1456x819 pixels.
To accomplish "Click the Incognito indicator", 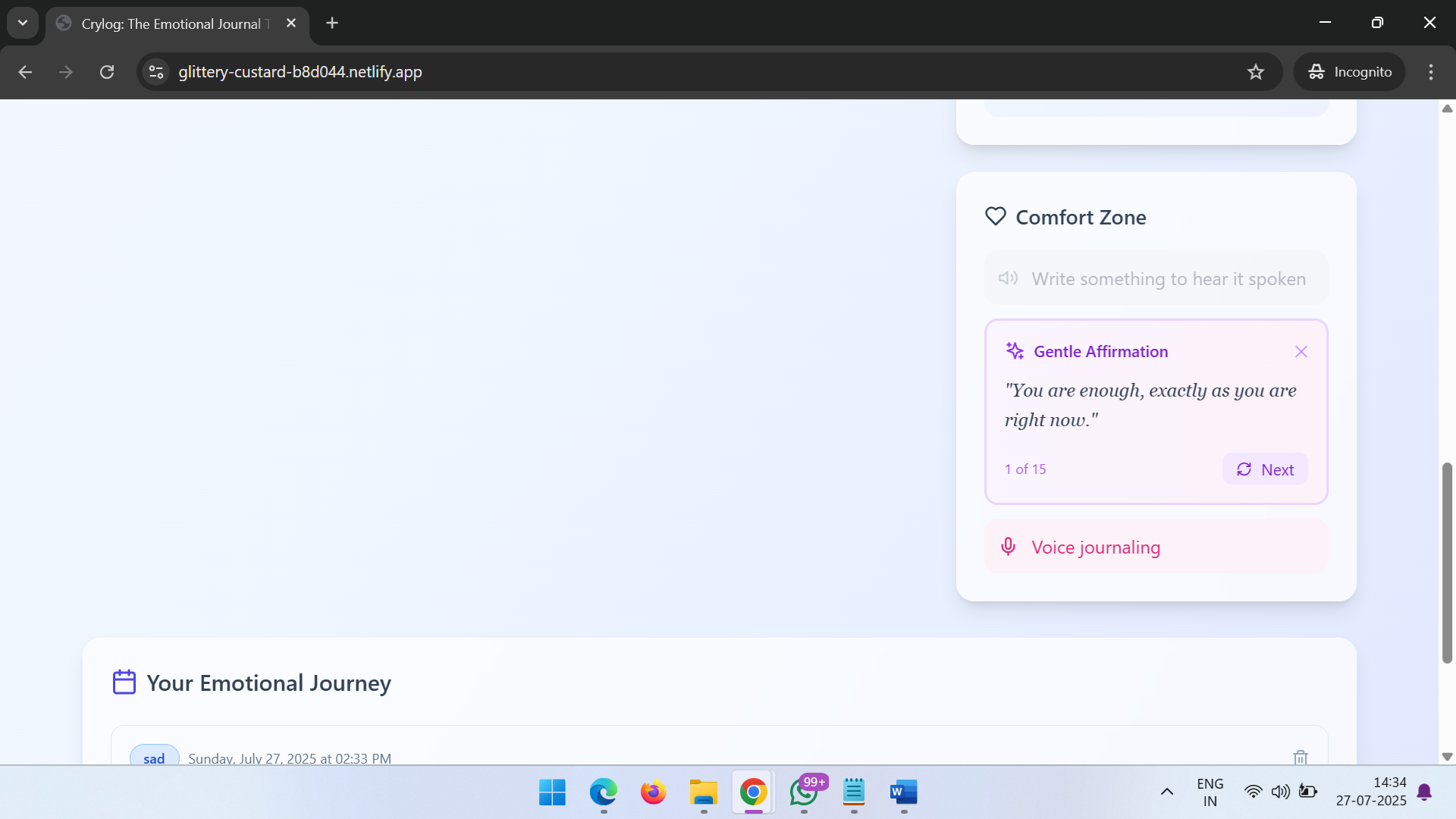I will (1350, 72).
